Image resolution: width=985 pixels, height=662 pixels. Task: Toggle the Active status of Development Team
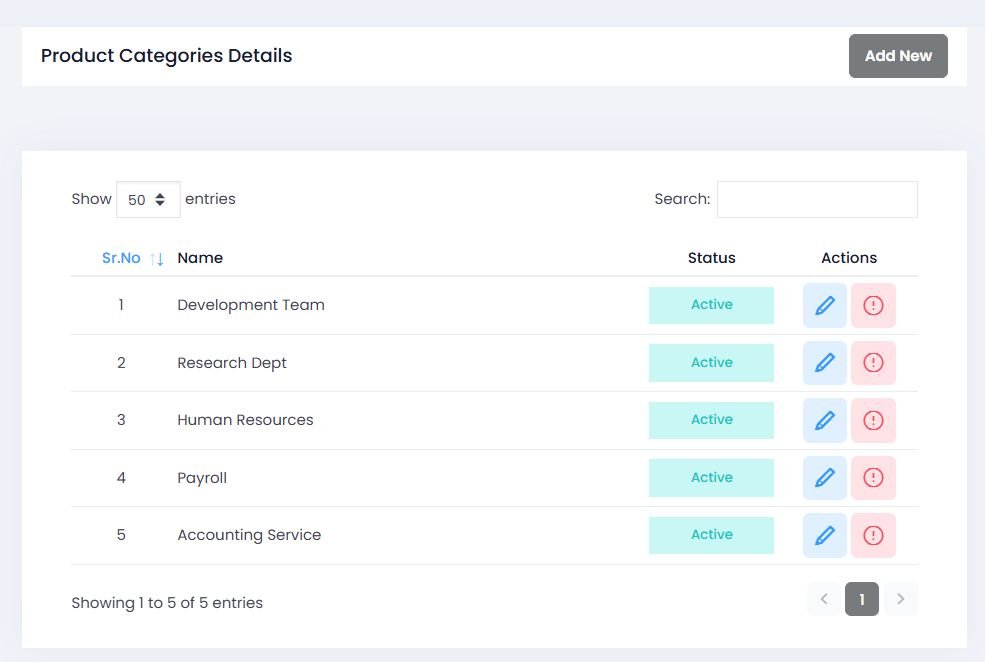coord(711,305)
